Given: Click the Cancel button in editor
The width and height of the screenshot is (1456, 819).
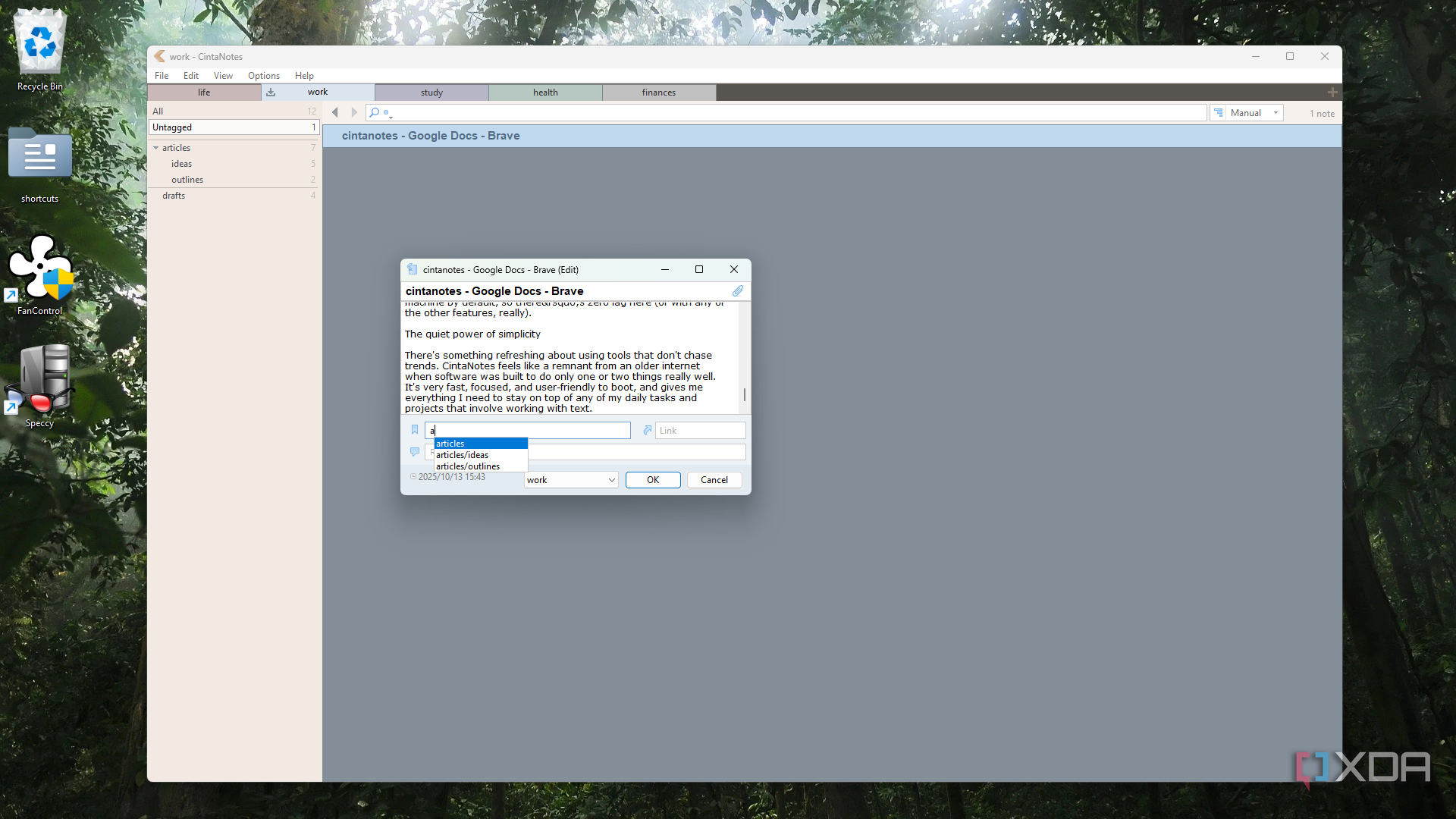Looking at the screenshot, I should point(714,480).
